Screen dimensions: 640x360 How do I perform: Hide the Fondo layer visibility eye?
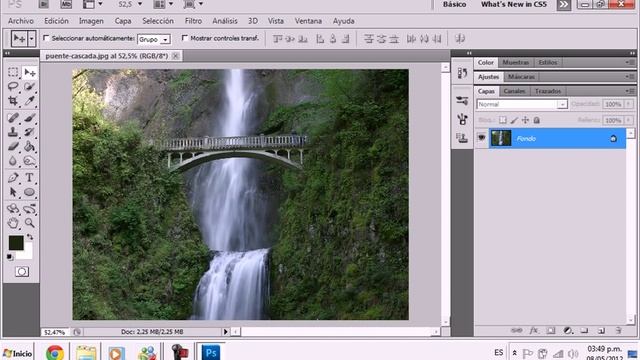pyautogui.click(x=482, y=138)
